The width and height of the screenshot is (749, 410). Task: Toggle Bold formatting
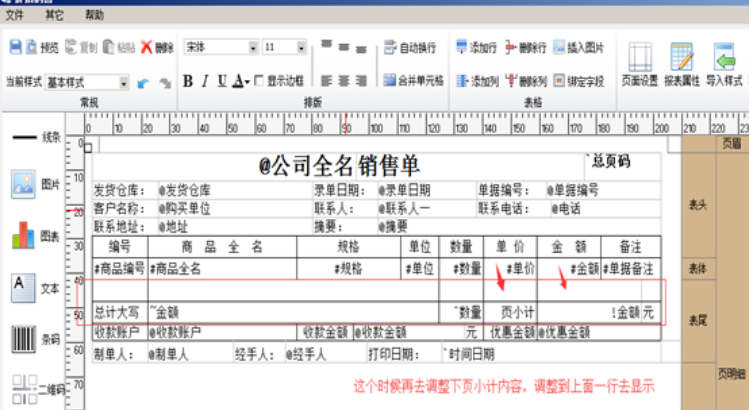187,81
